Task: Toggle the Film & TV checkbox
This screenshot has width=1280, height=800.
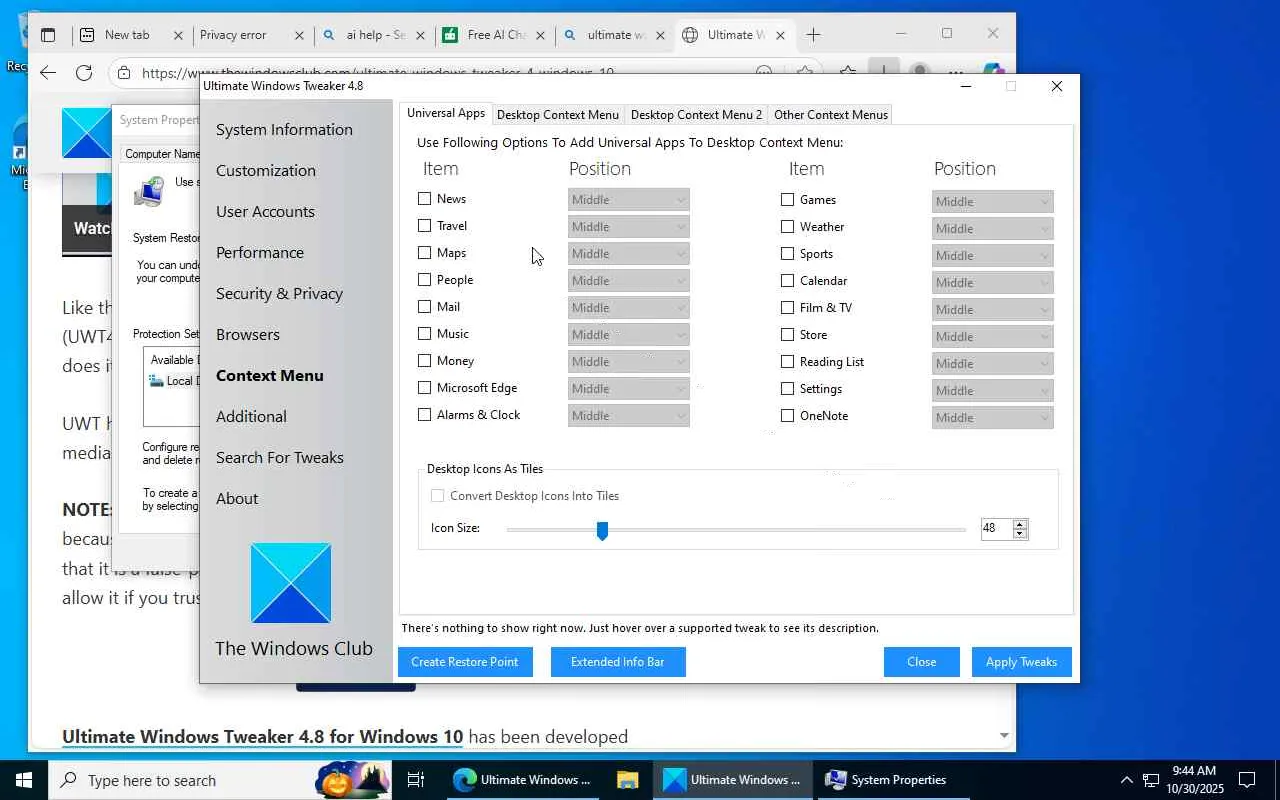Action: 788,308
